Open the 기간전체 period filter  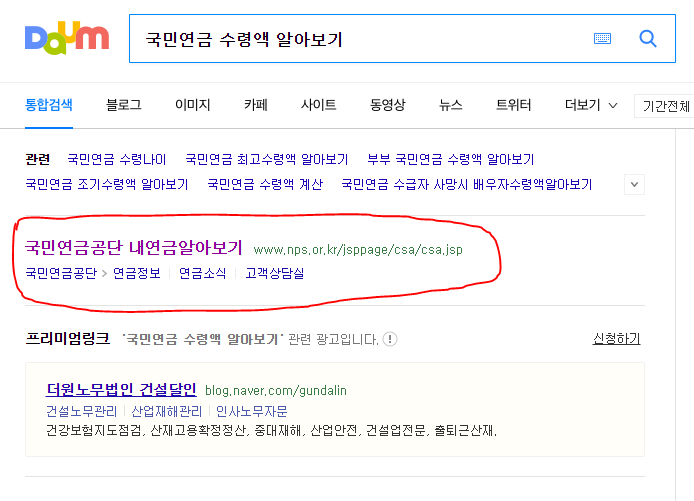pyautogui.click(x=666, y=106)
